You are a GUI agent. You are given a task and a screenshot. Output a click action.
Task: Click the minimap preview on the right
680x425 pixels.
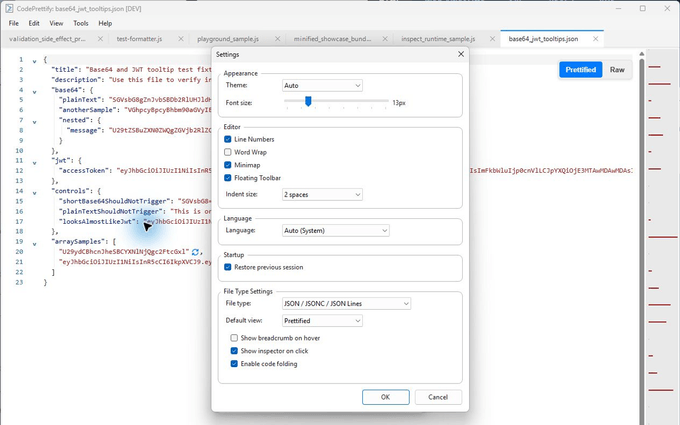click(661, 236)
